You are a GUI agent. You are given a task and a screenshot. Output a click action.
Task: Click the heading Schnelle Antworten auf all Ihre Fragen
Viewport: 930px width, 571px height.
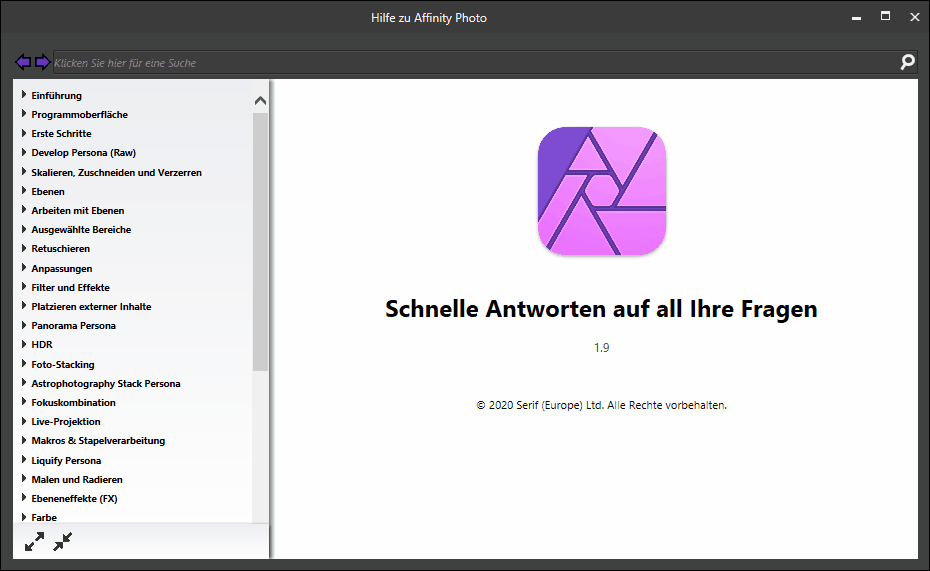click(x=601, y=309)
